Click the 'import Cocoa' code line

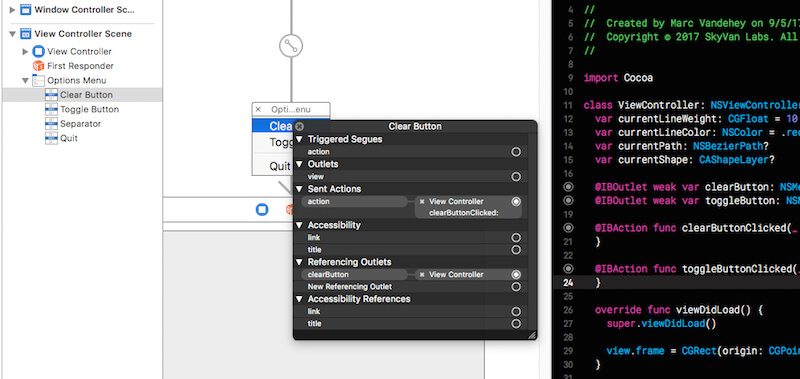618,78
